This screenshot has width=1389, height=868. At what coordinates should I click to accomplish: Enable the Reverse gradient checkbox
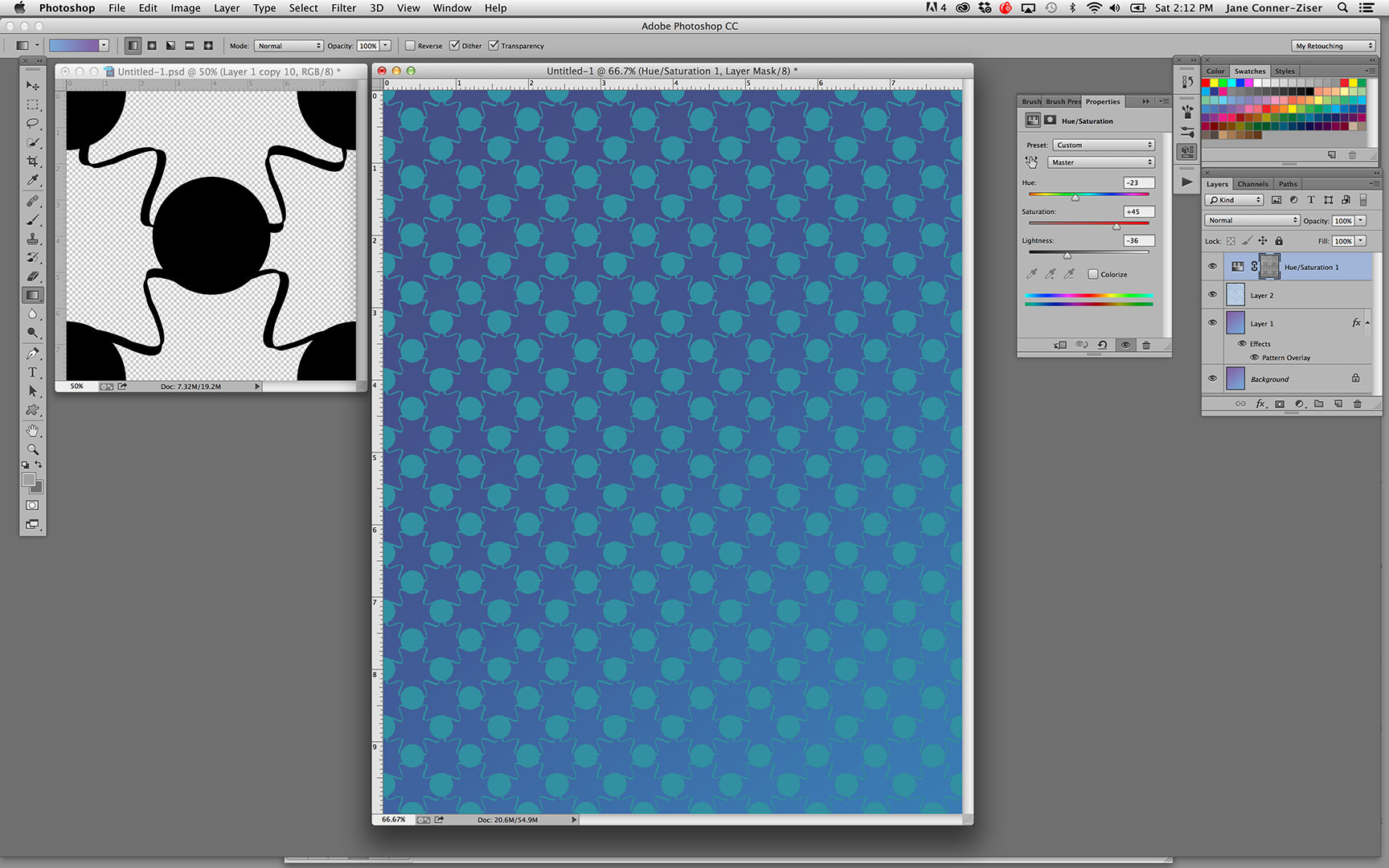click(410, 46)
